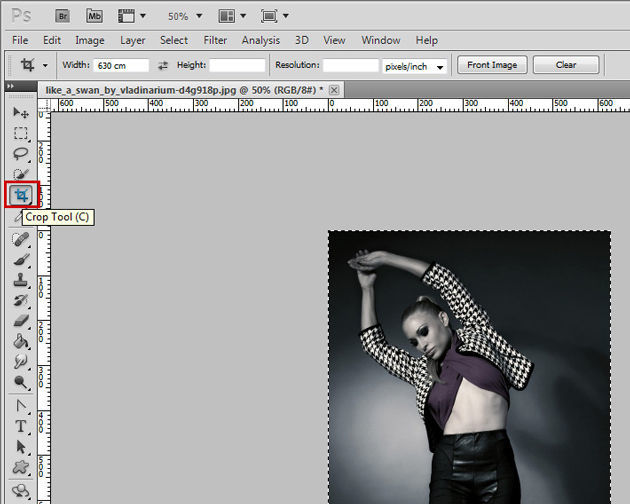Open the Analysis menu

tap(261, 40)
